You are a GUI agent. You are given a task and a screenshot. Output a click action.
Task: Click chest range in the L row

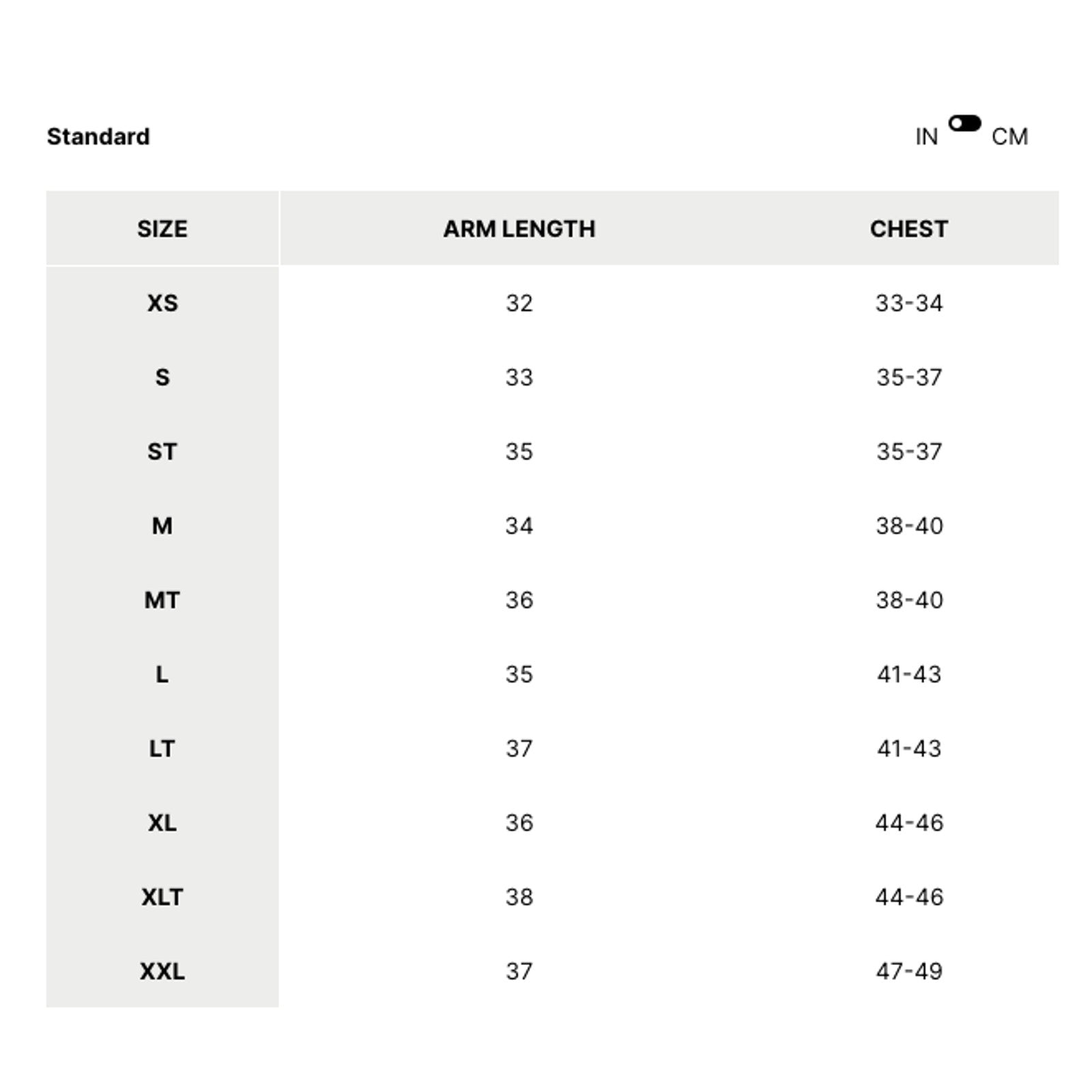click(908, 674)
